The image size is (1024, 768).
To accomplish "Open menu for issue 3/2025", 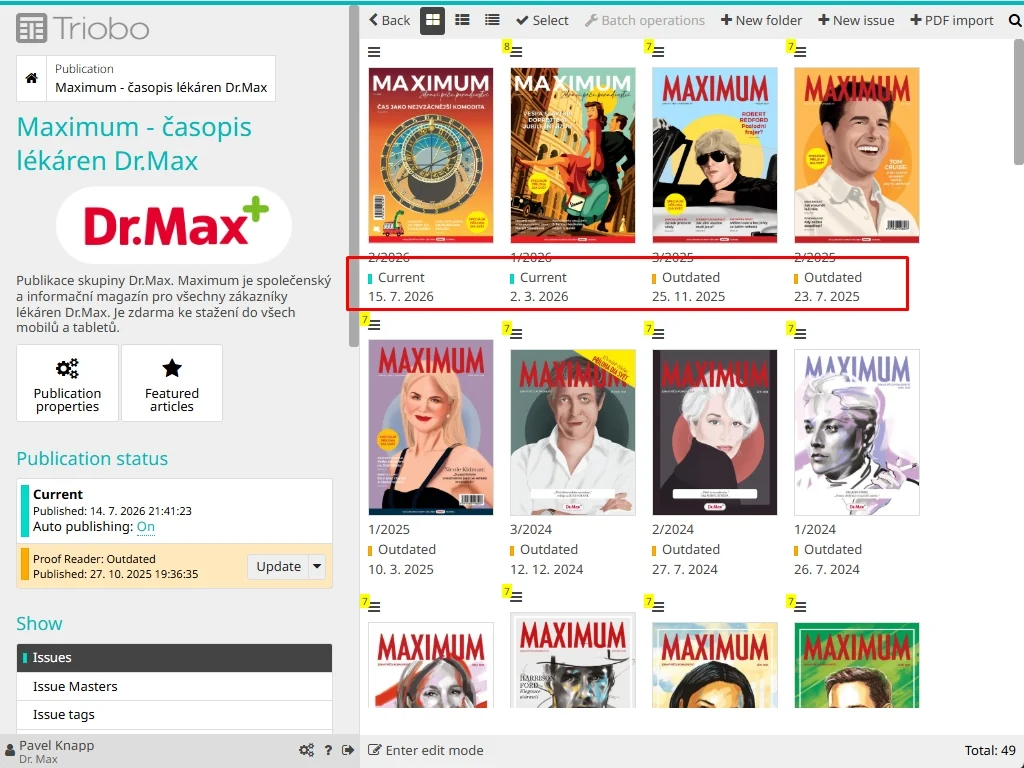I will (658, 52).
